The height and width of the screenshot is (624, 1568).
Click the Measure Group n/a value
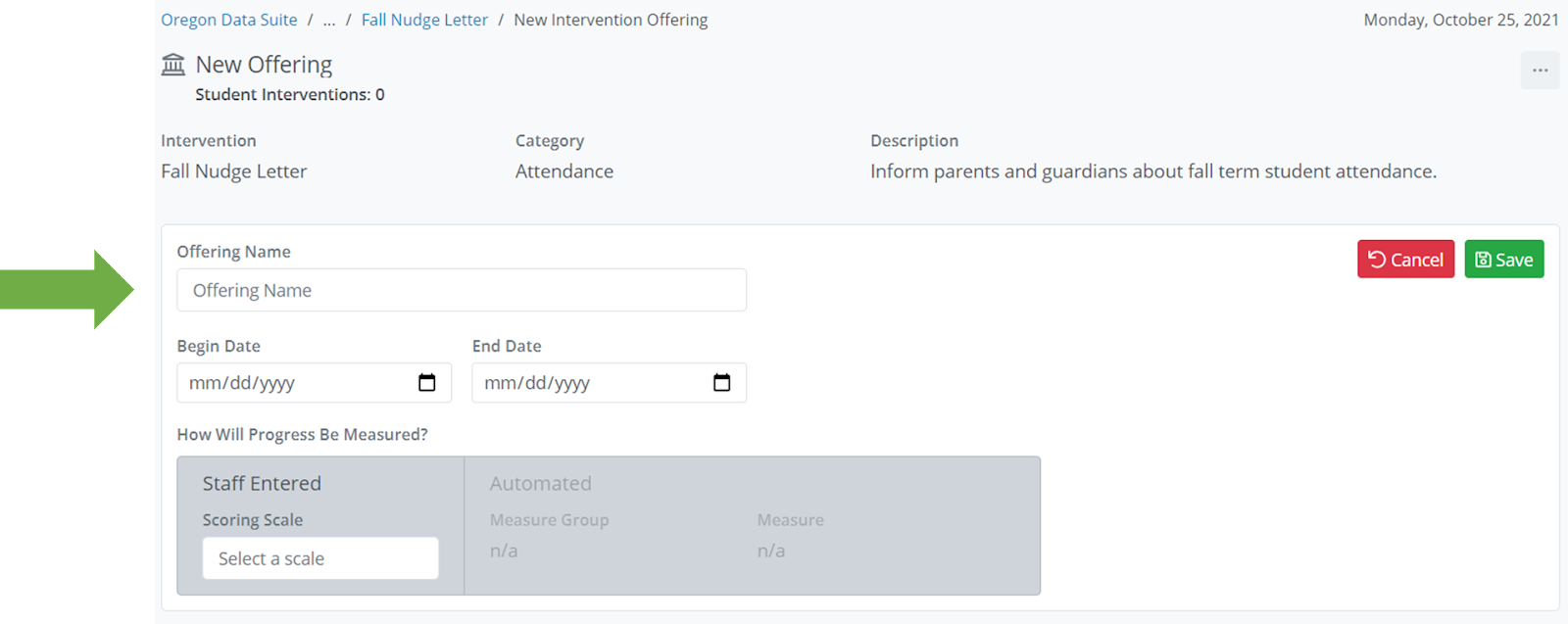[x=504, y=551]
